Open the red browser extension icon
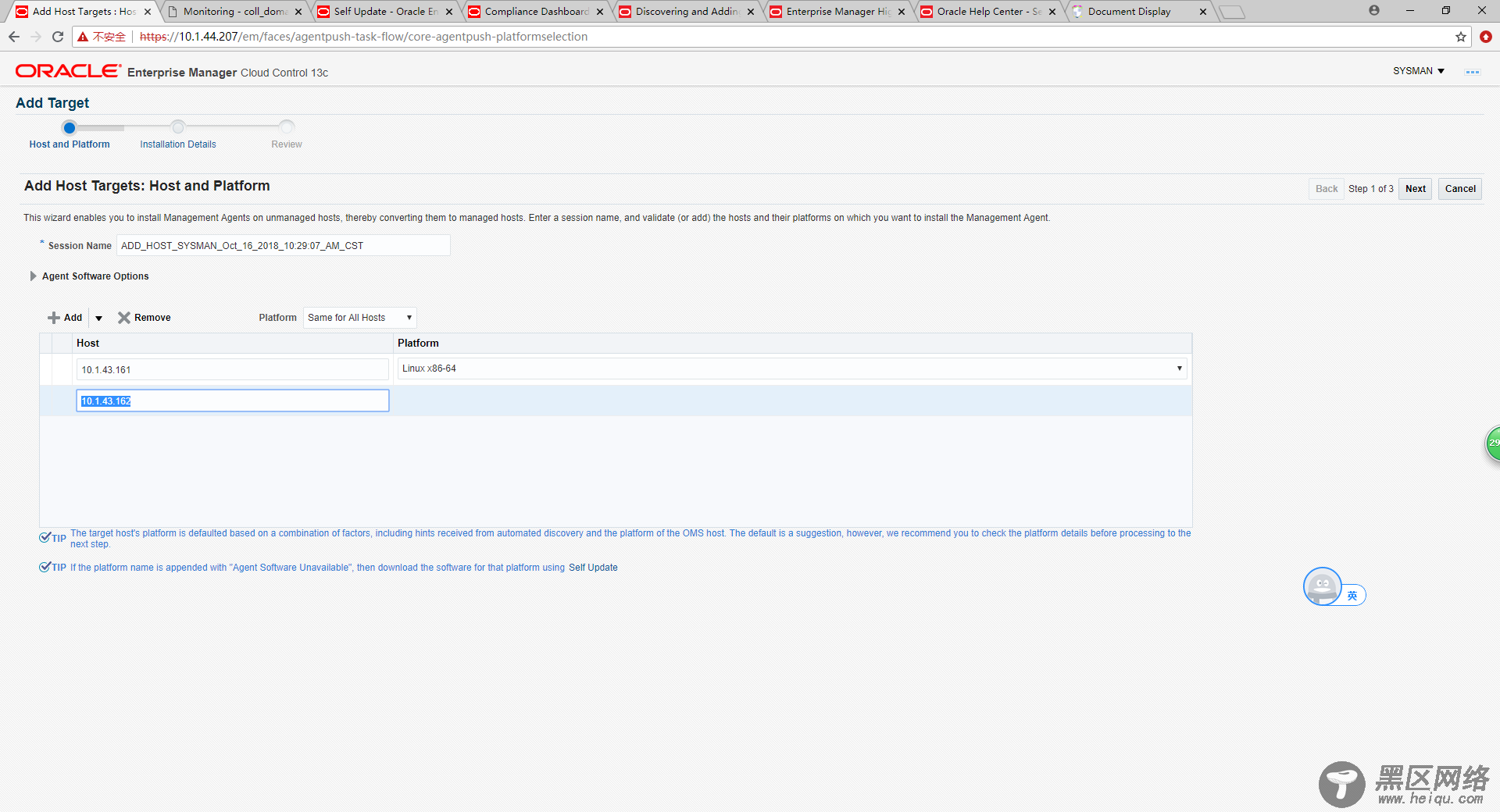The height and width of the screenshot is (812, 1500). point(1486,37)
